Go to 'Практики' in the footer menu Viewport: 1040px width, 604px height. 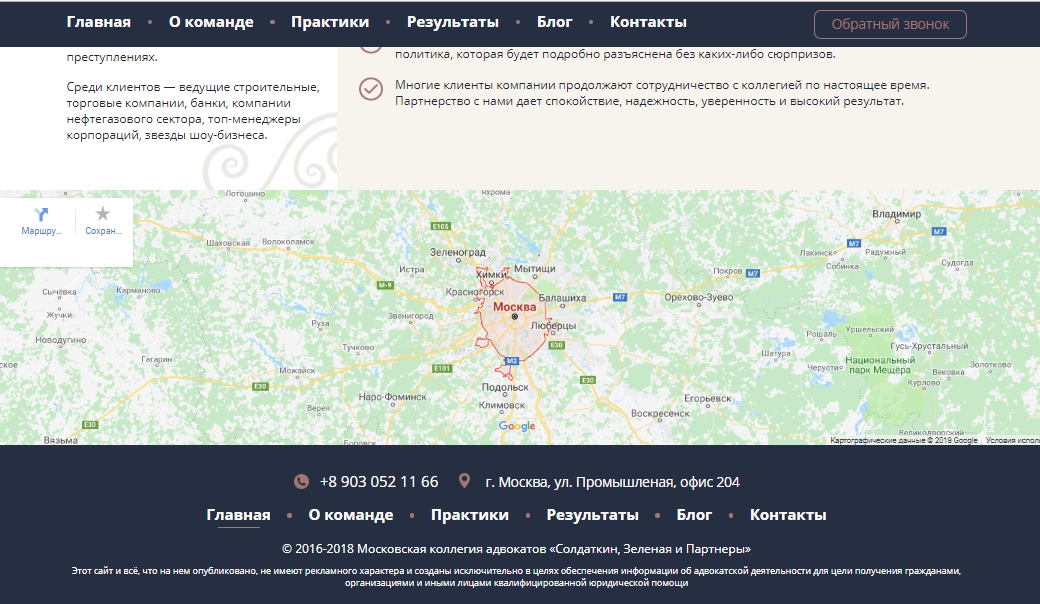470,515
